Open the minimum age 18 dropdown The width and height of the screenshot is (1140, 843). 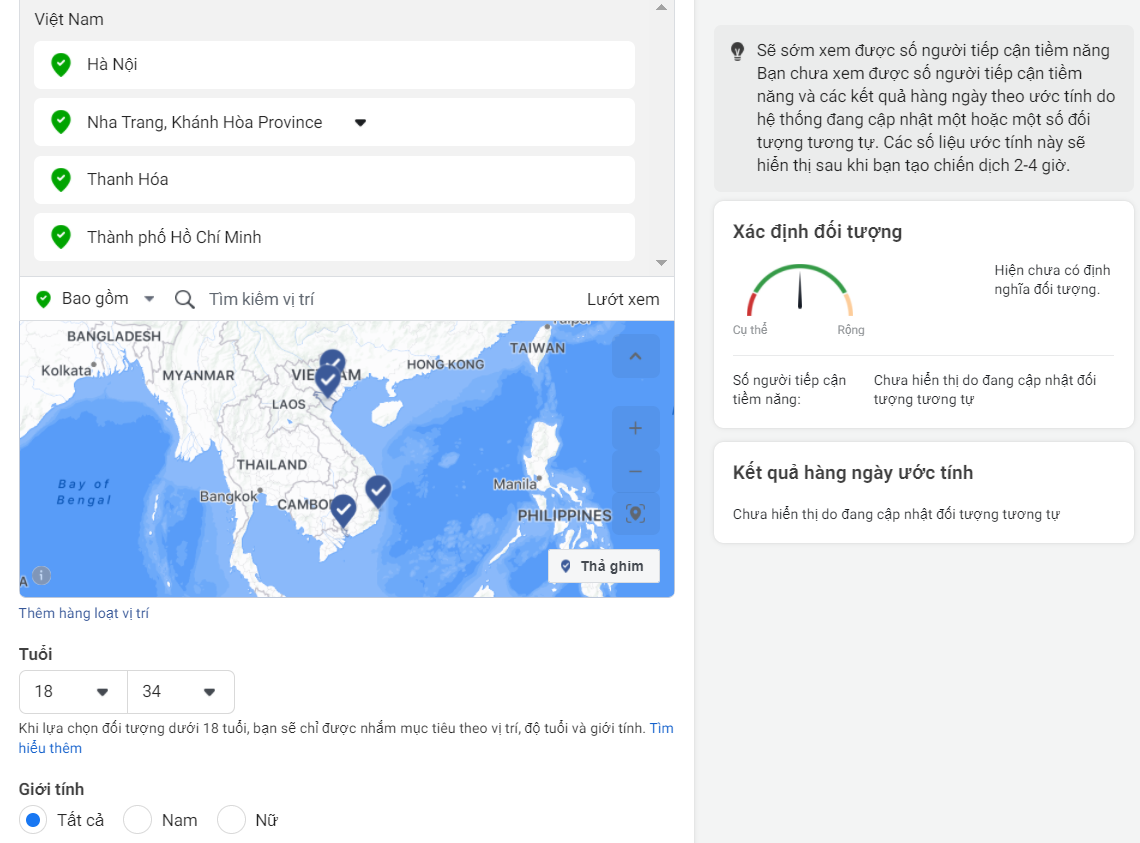coord(73,692)
